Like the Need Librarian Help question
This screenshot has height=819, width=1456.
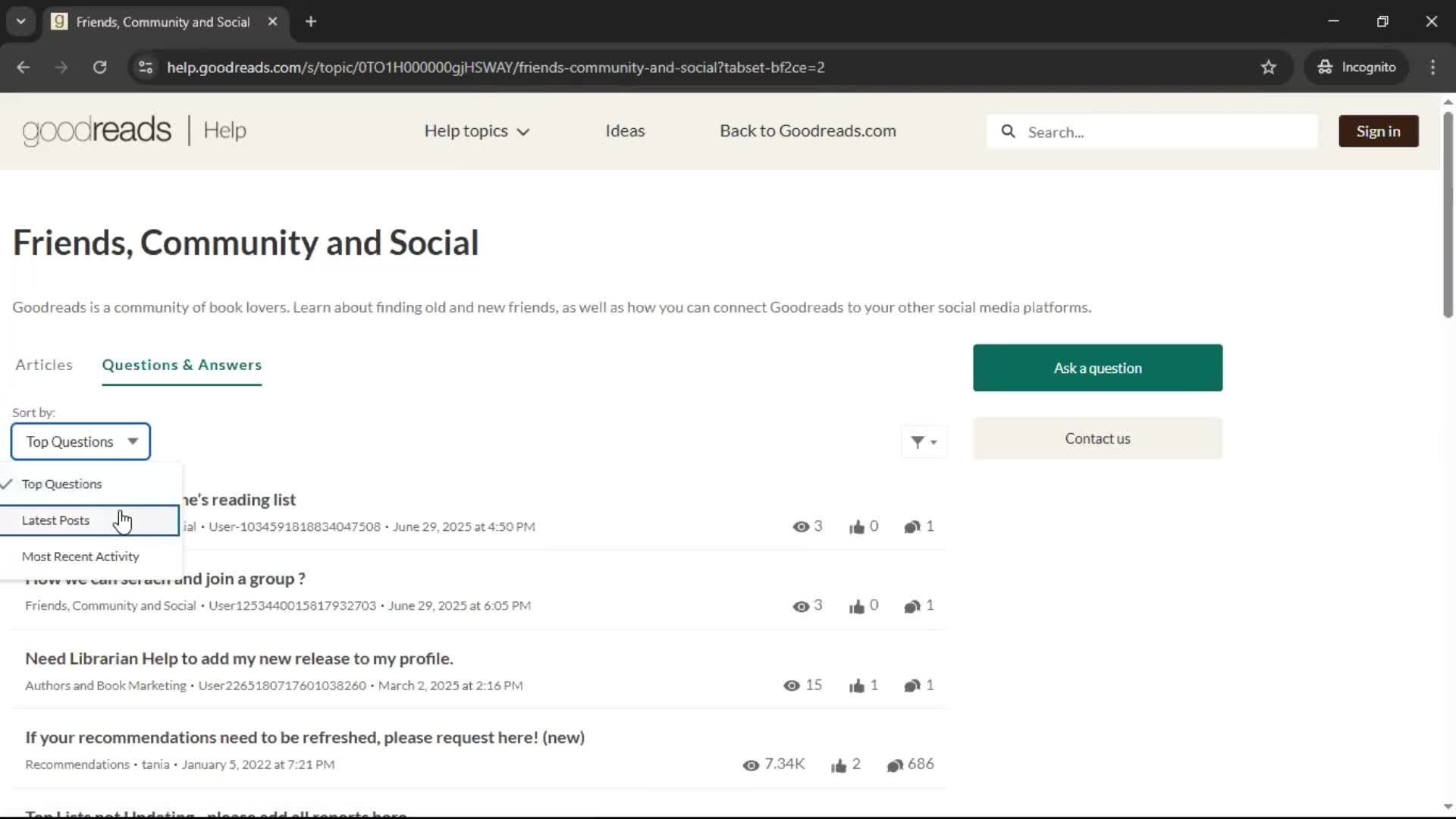[x=857, y=686]
